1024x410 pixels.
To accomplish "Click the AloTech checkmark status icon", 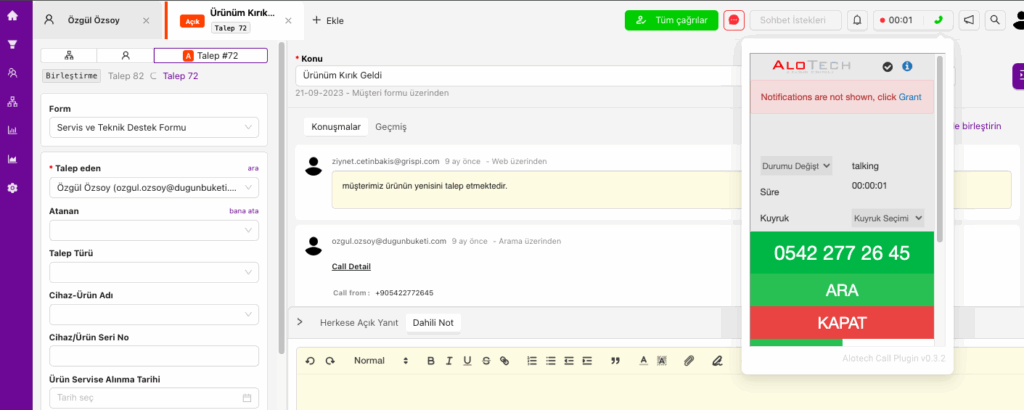I will 887,66.
